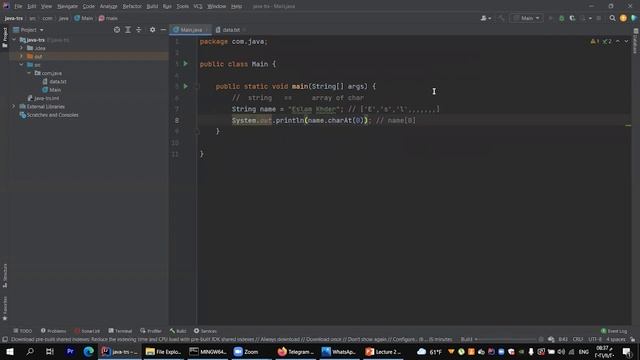
Task: Place cursor after println line in editor
Action: click(x=416, y=120)
